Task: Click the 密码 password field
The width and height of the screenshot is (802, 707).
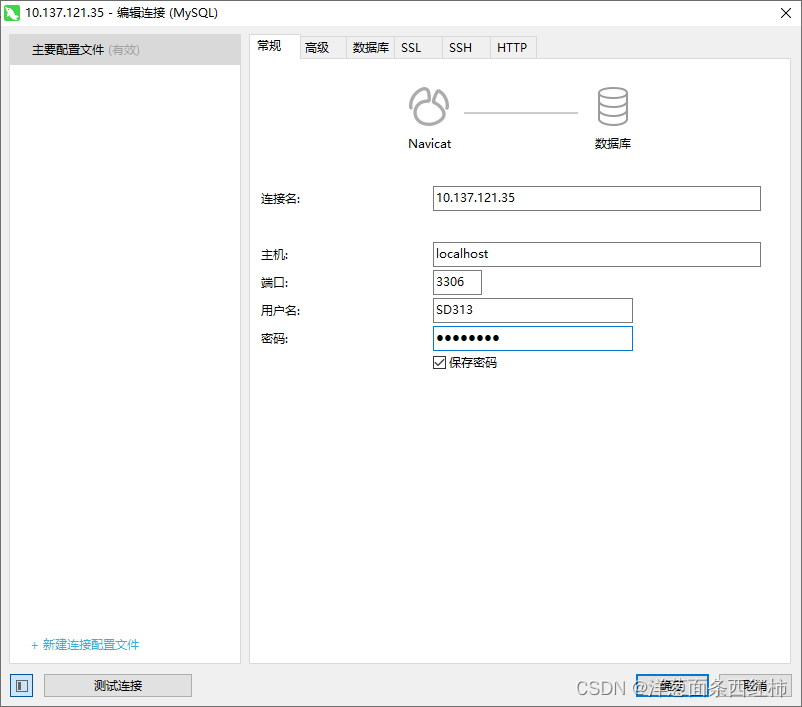Action: (x=532, y=339)
